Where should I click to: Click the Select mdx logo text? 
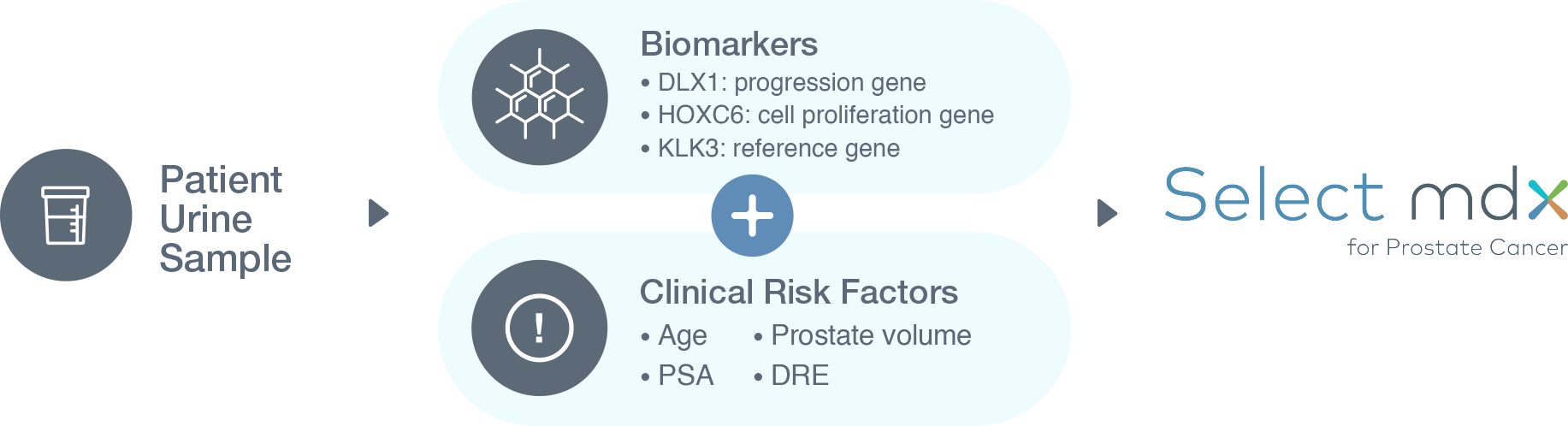pos(1366,194)
